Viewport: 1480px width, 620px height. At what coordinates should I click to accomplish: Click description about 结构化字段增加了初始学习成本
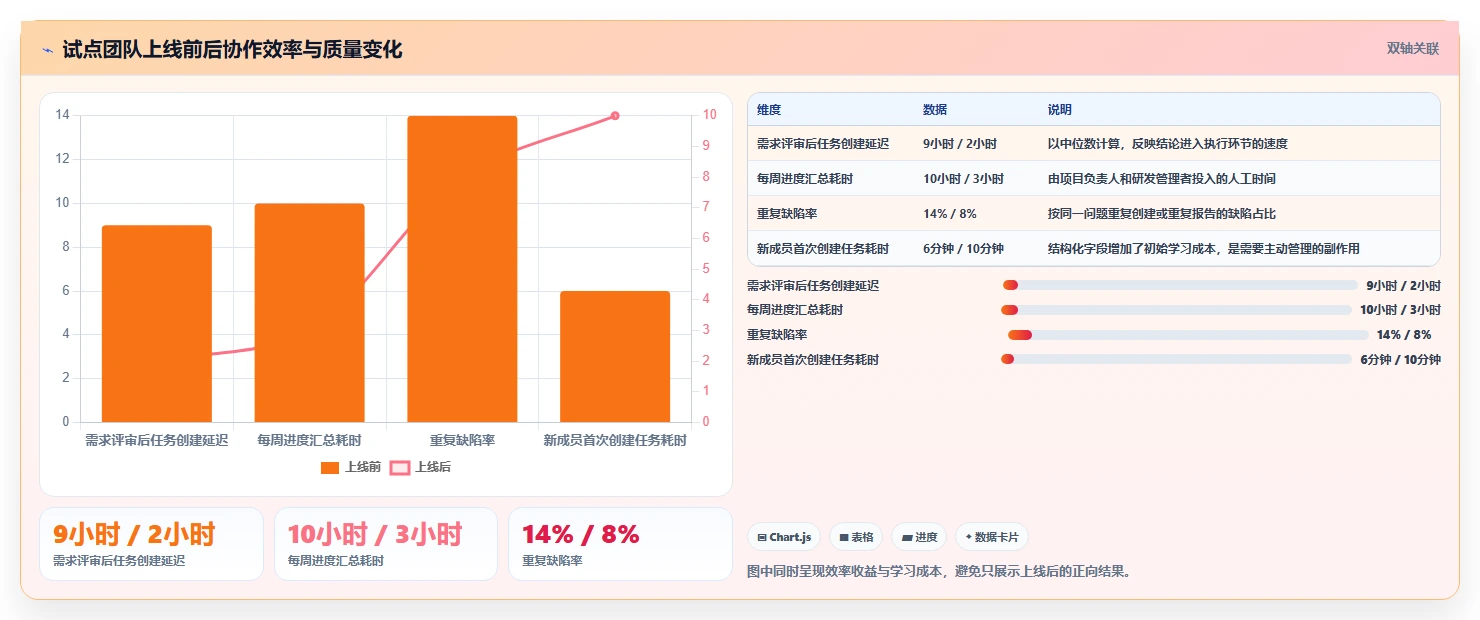point(1204,249)
